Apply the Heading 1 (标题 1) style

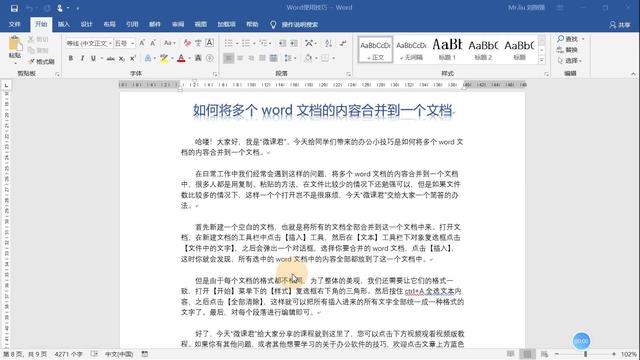(x=447, y=49)
